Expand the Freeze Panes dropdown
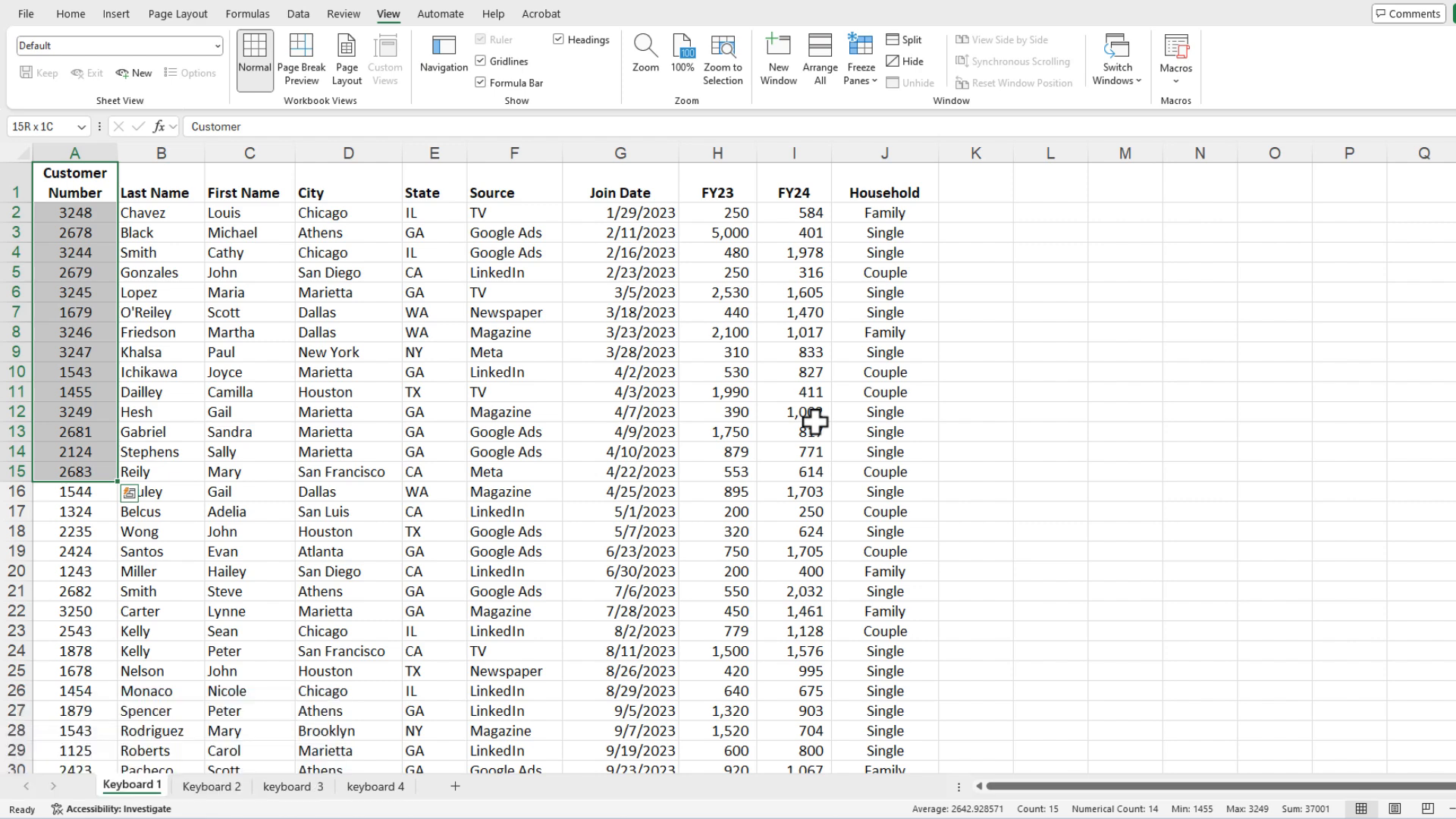The image size is (1456, 819). [861, 61]
